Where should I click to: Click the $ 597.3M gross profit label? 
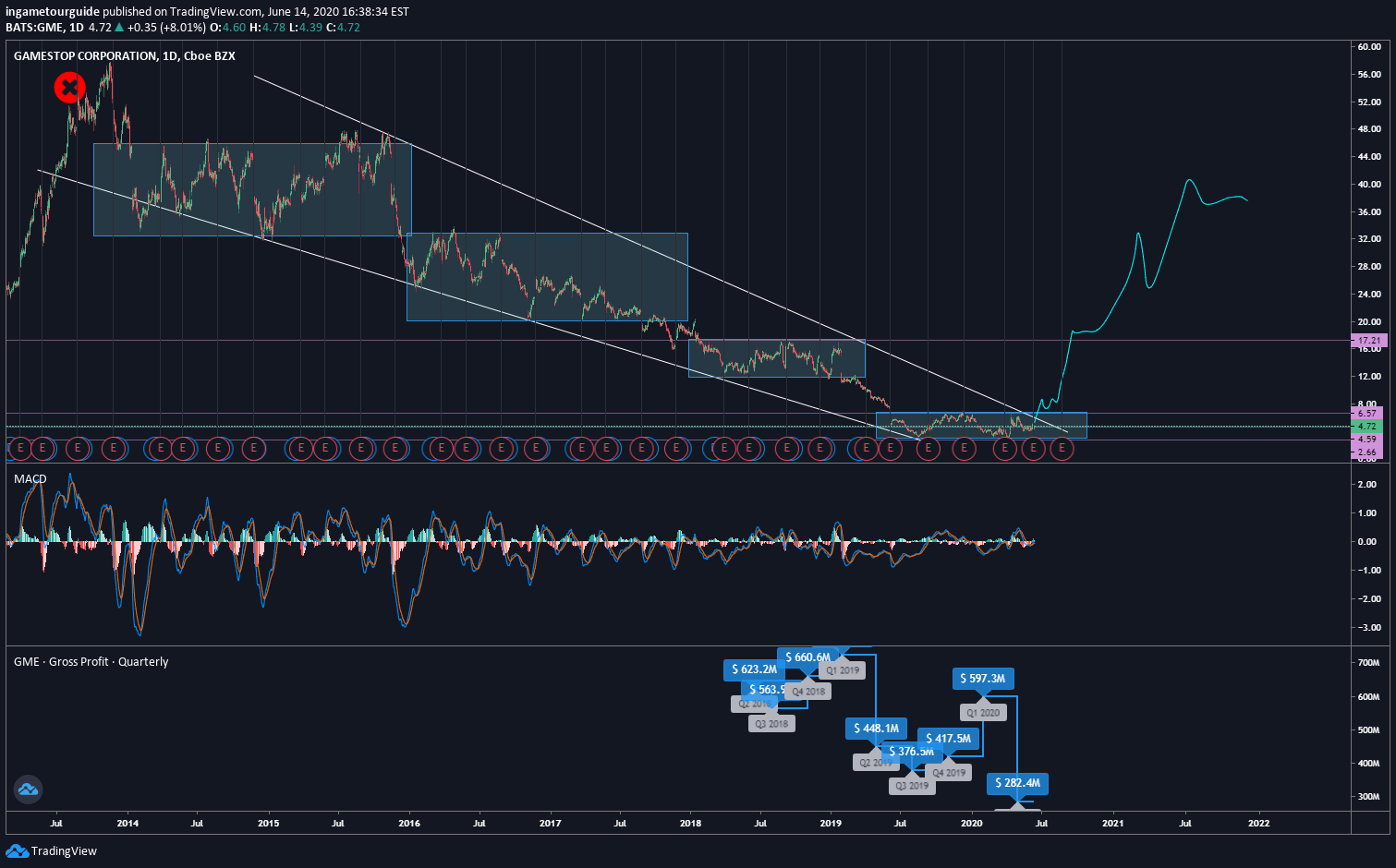[983, 679]
